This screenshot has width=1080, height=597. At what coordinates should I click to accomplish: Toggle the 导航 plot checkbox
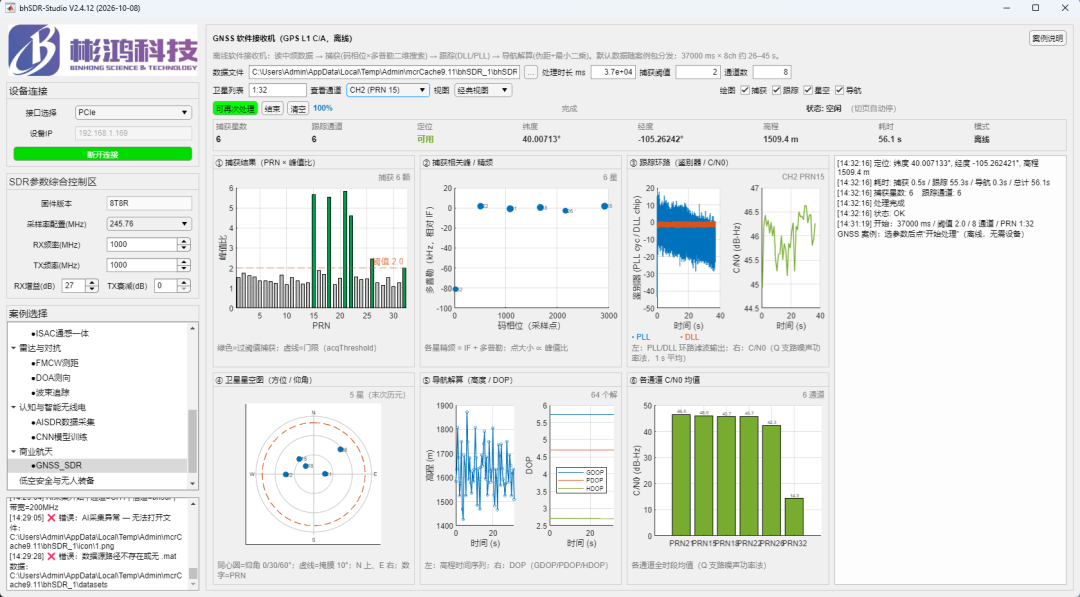(840, 90)
